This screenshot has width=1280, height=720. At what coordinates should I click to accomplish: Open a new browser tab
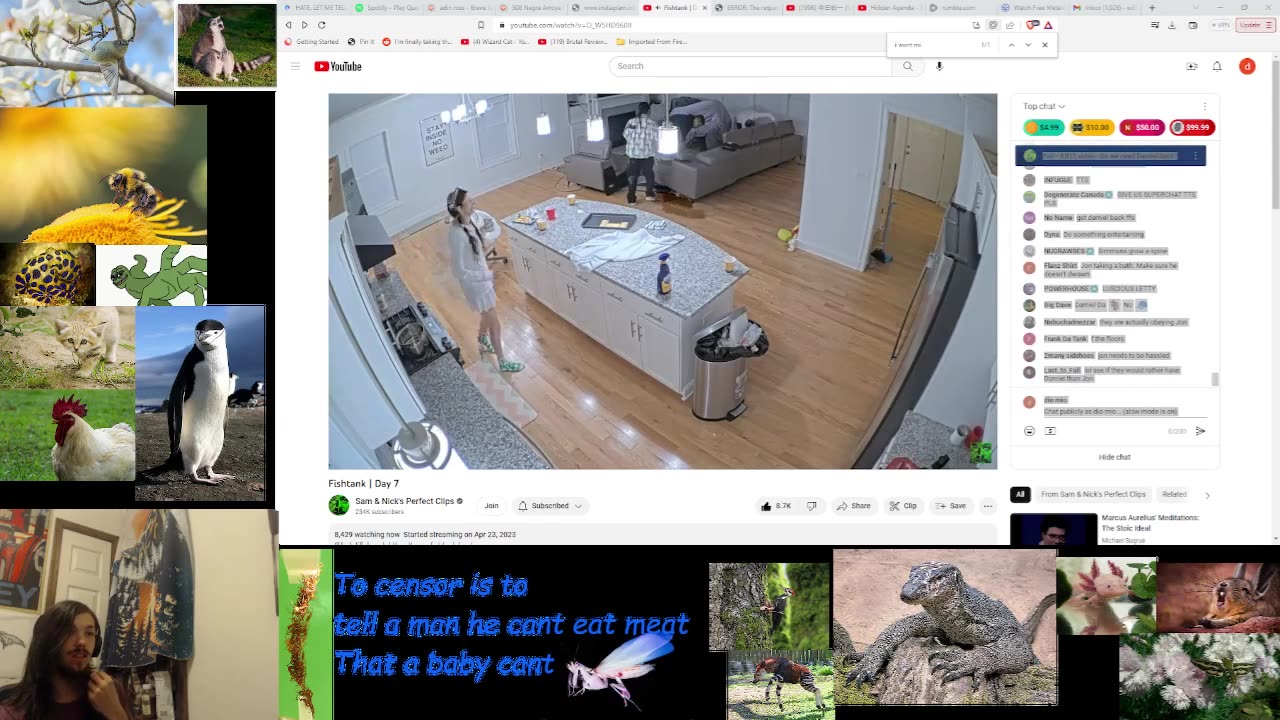pyautogui.click(x=1152, y=8)
